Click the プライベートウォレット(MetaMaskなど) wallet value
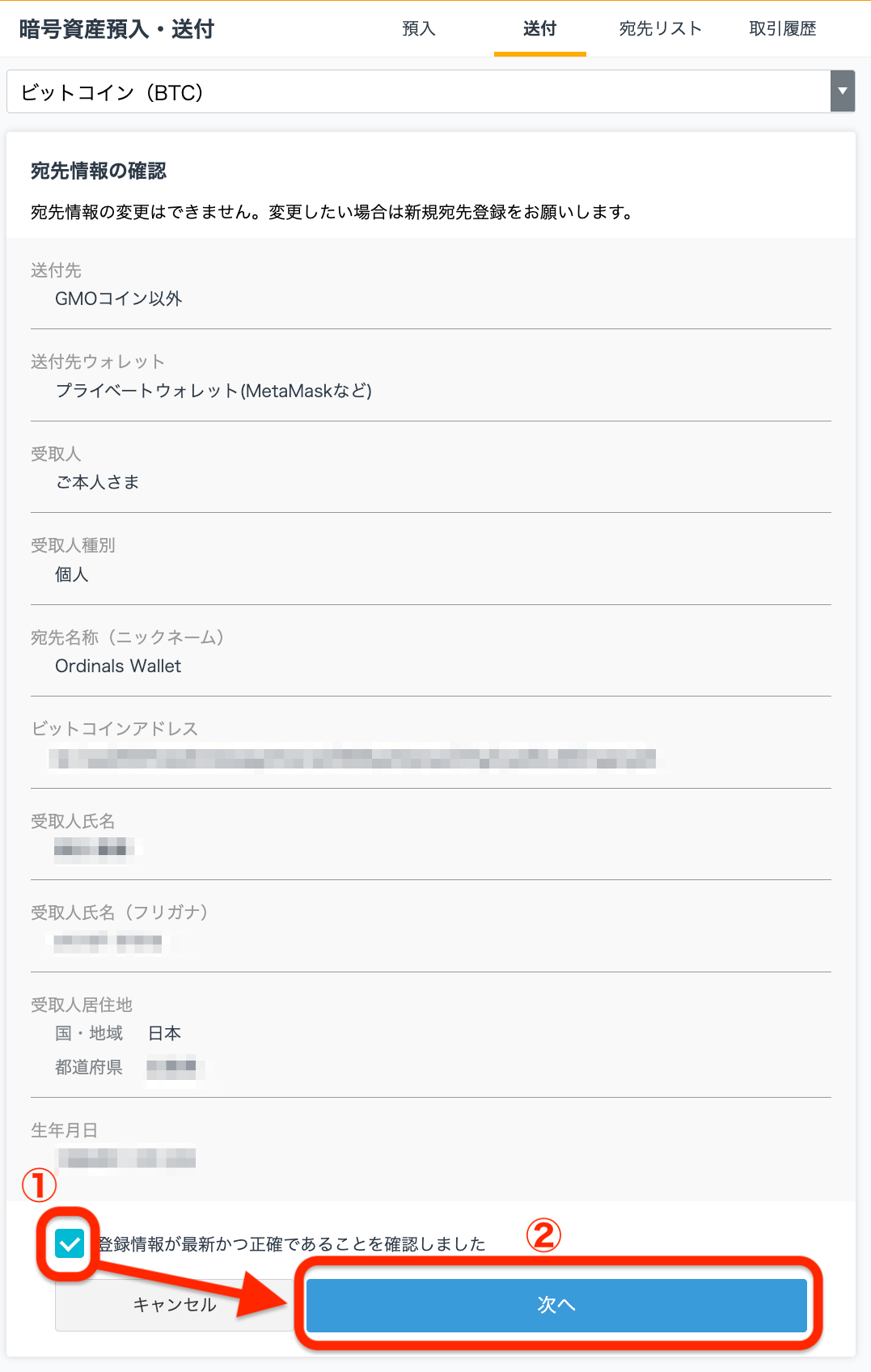This screenshot has width=871, height=1372. pos(214,391)
